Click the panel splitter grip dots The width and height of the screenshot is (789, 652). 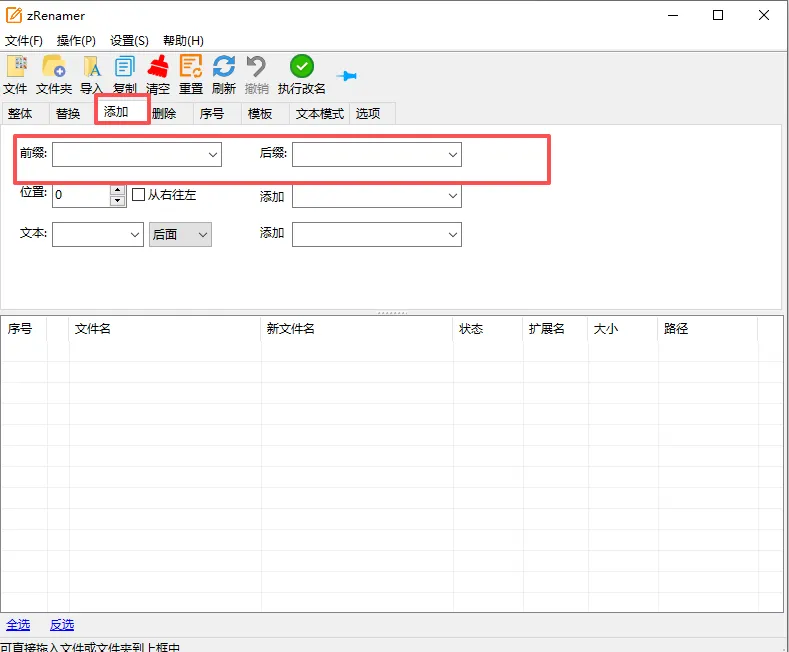coord(392,312)
